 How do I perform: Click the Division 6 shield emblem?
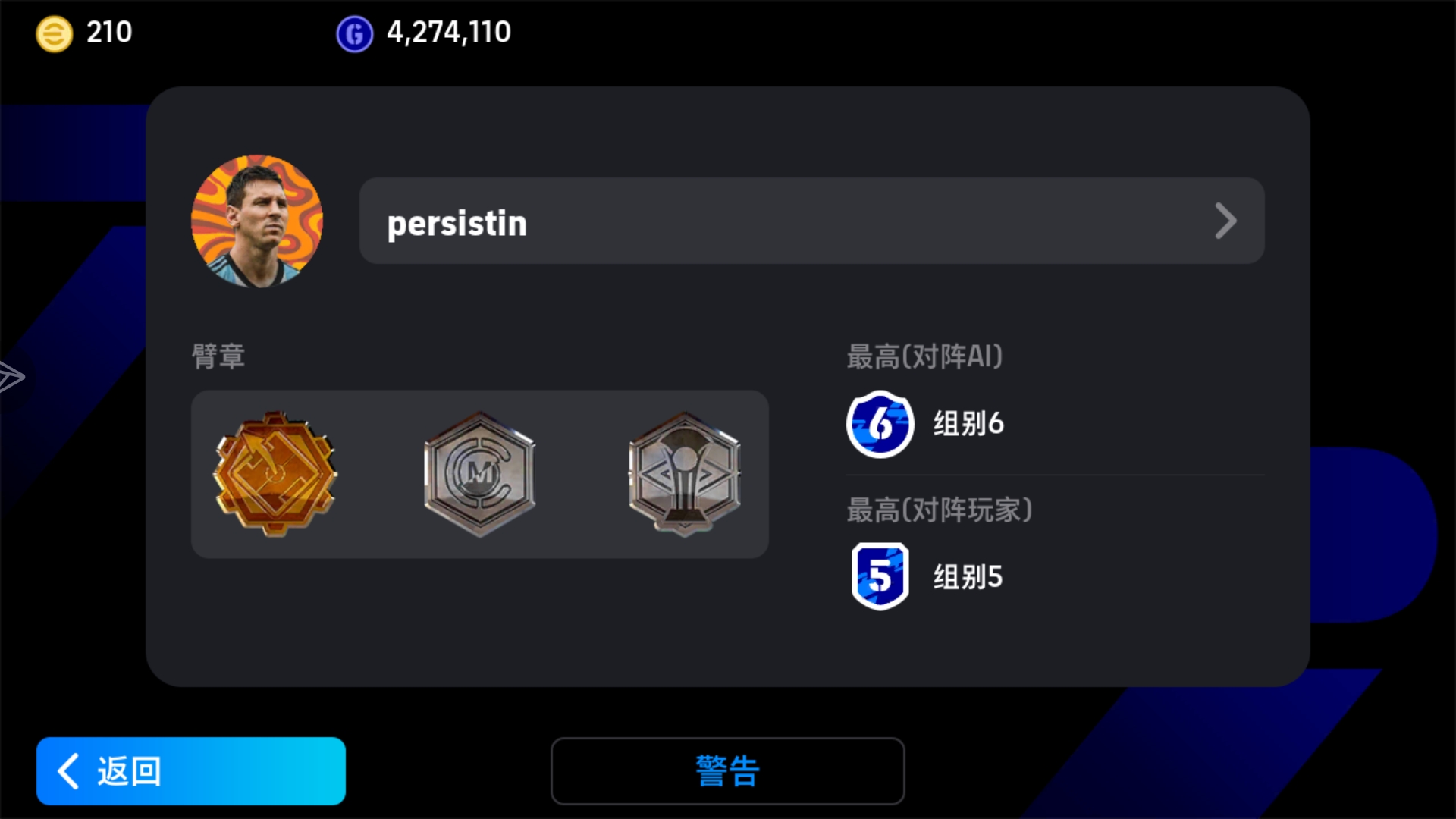coord(880,424)
